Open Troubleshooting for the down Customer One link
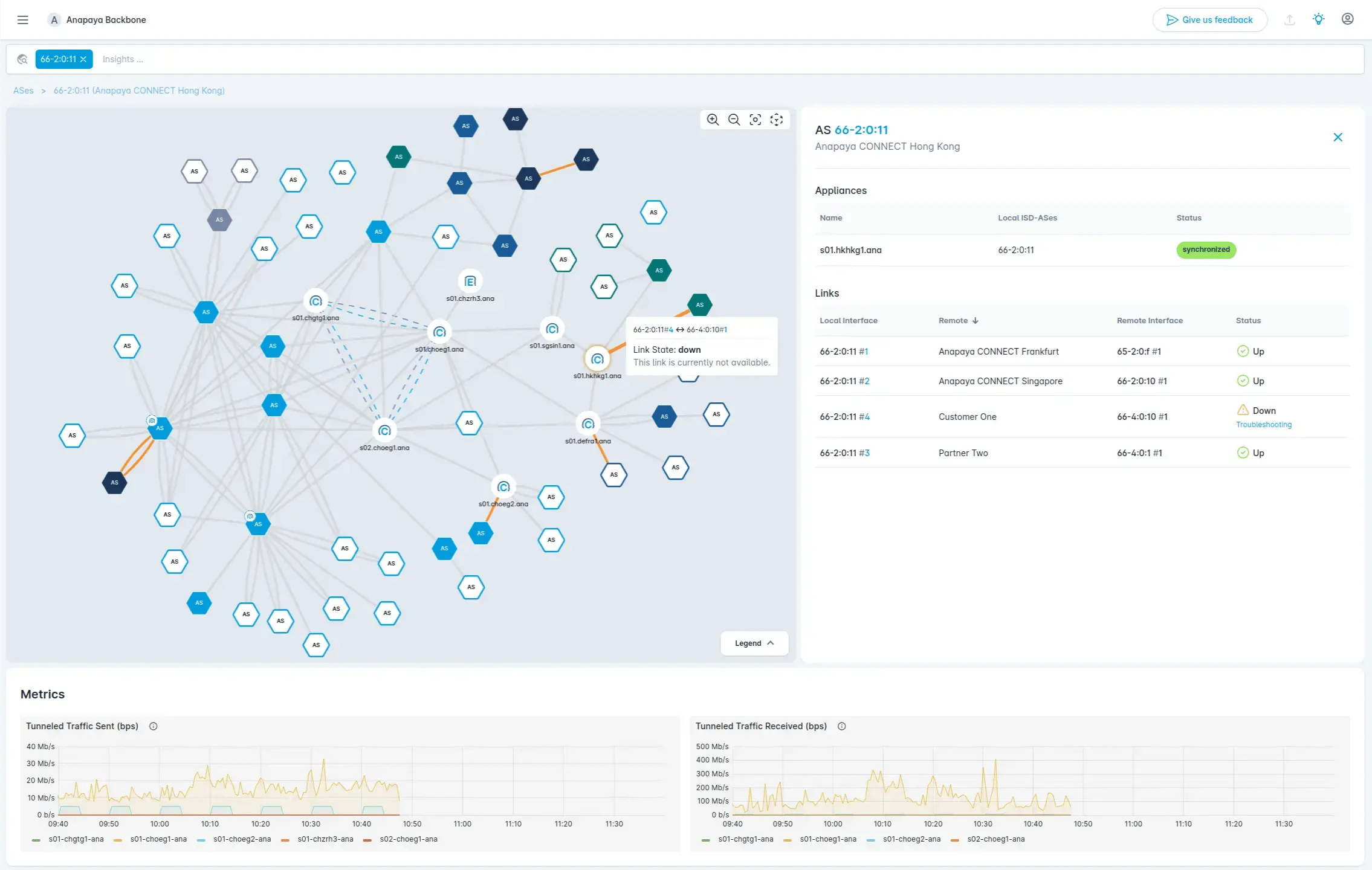This screenshot has height=870, width=1372. 1263,424
